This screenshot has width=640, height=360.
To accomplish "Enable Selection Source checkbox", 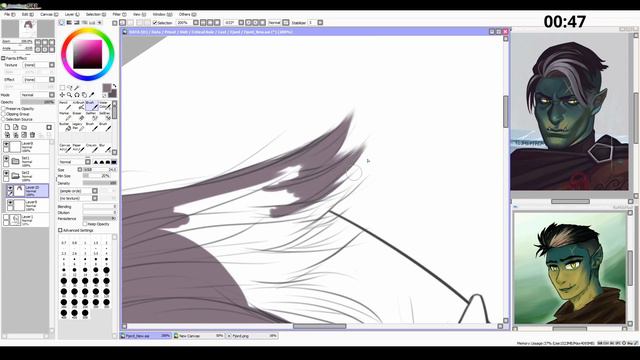I will click(3, 119).
